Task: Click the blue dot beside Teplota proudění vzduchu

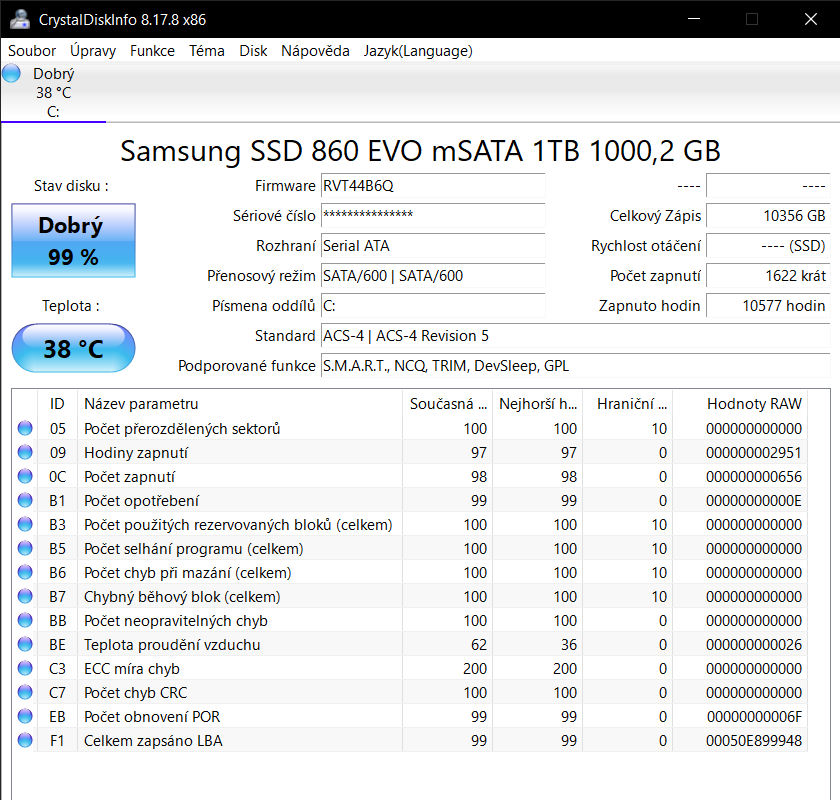Action: coord(25,644)
